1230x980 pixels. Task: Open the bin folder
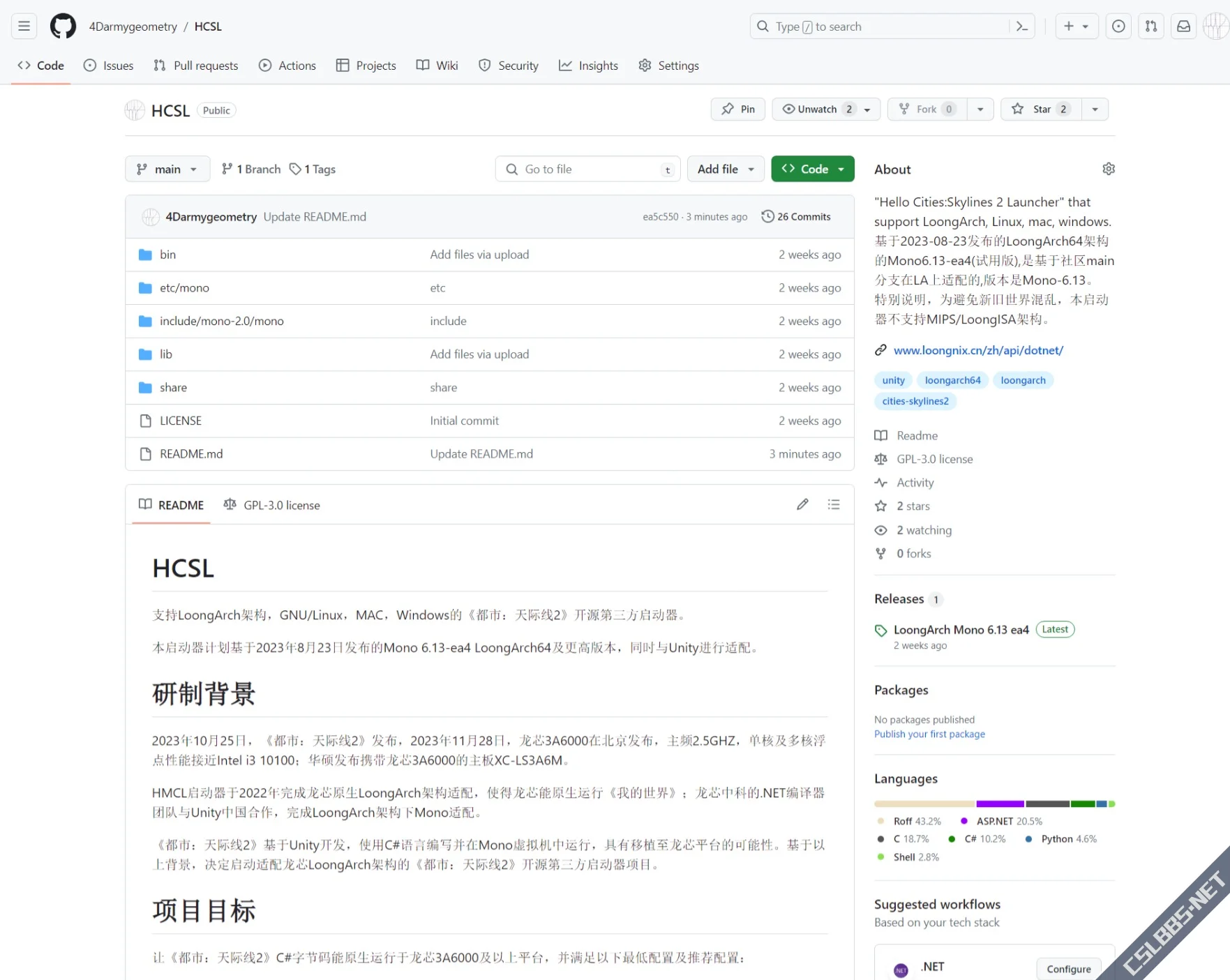point(167,255)
